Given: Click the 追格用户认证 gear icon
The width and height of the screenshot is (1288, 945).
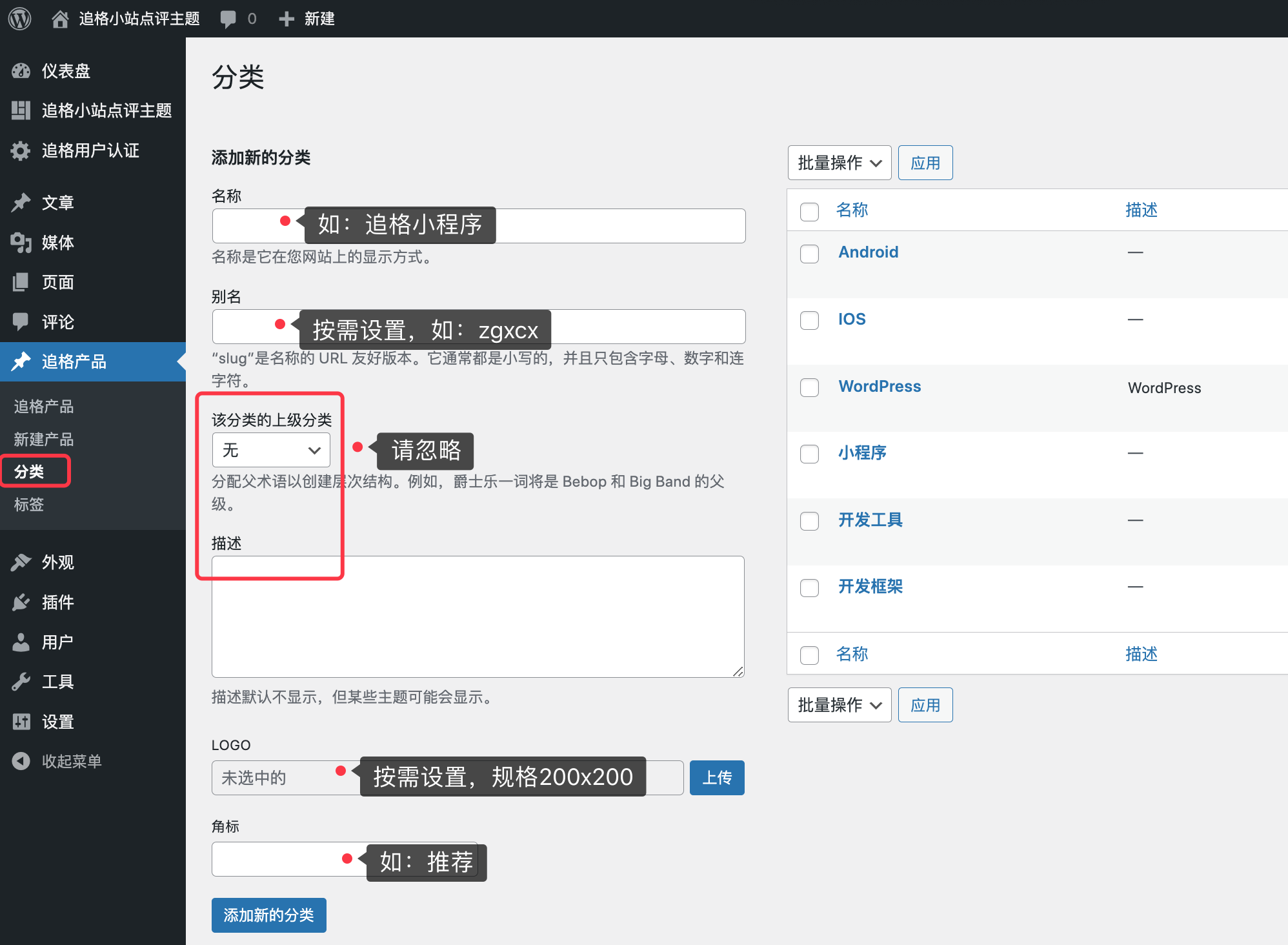Looking at the screenshot, I should [21, 150].
